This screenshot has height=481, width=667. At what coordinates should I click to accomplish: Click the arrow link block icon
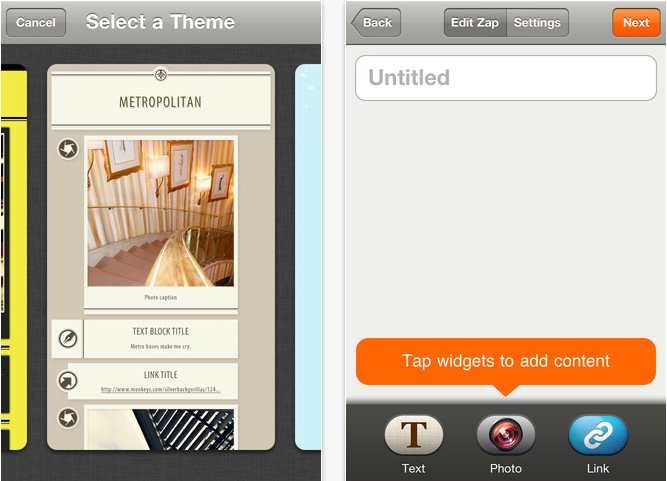click(68, 381)
